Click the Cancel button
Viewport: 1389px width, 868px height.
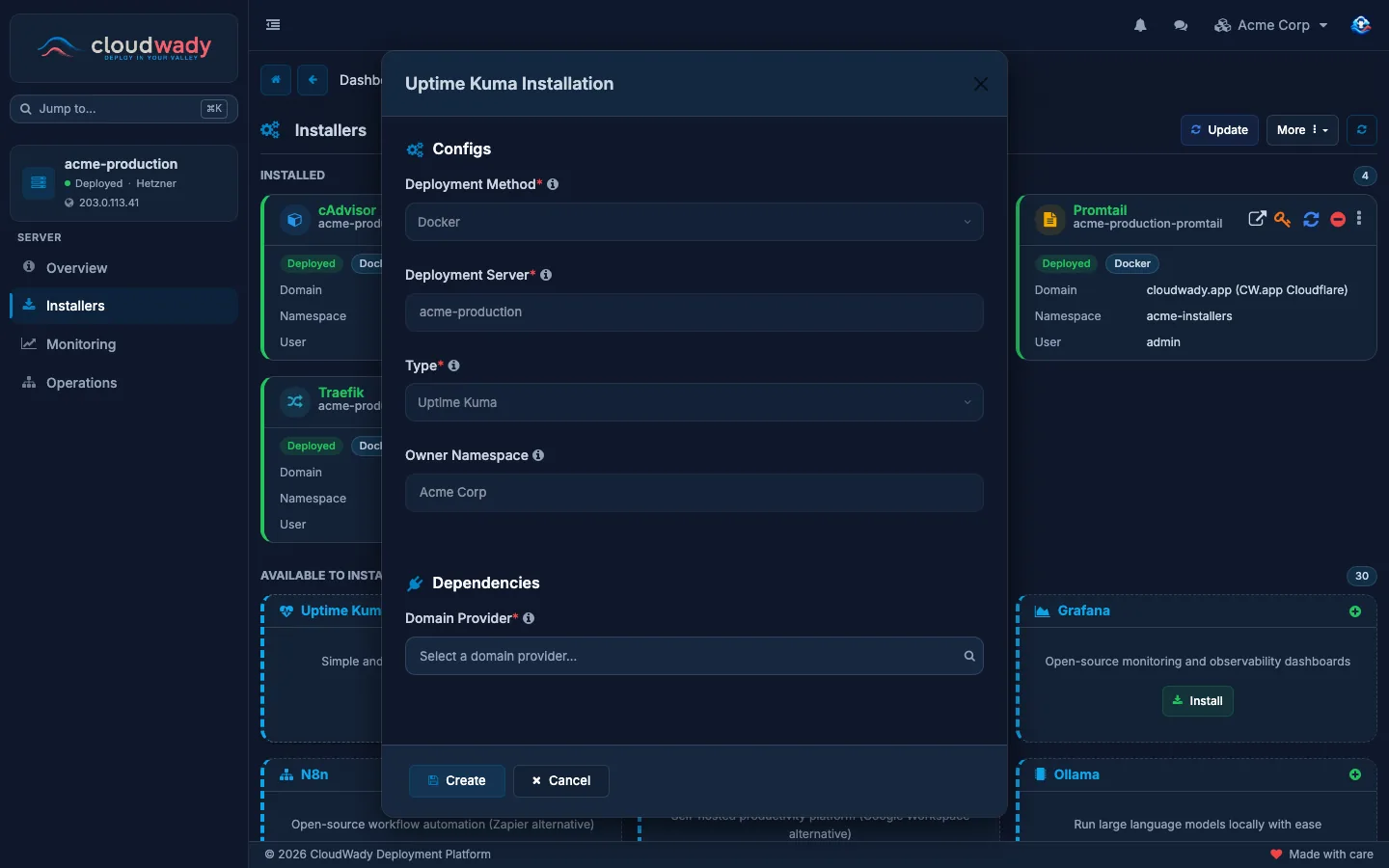561,781
